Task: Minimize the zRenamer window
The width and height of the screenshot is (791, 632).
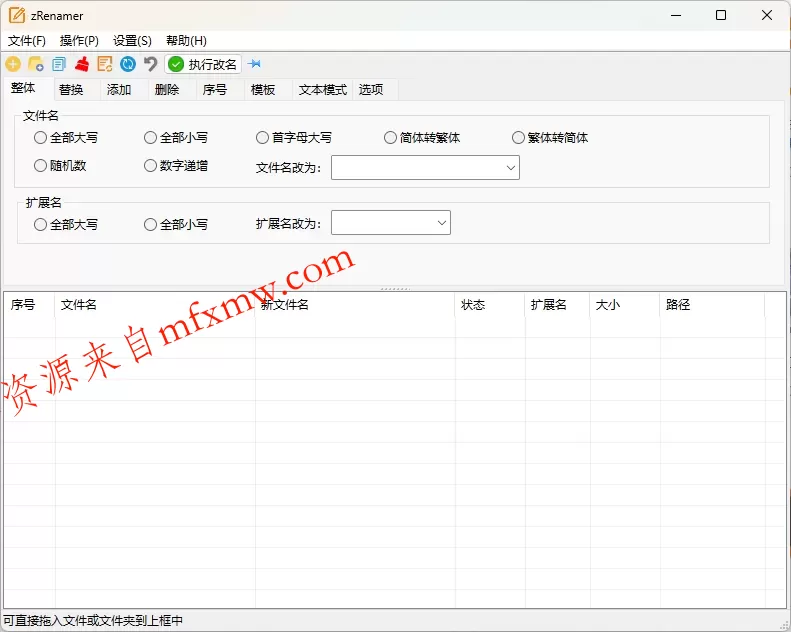Action: coord(676,15)
